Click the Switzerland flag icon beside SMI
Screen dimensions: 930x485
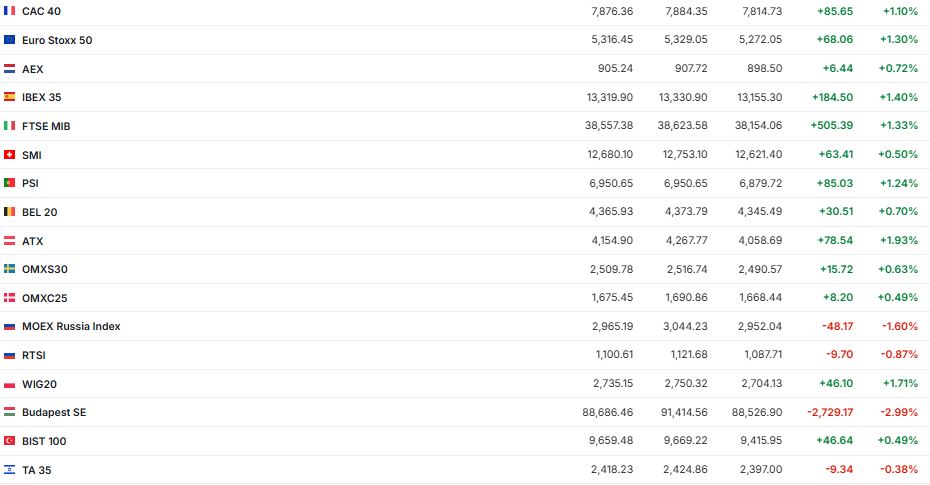click(10, 155)
